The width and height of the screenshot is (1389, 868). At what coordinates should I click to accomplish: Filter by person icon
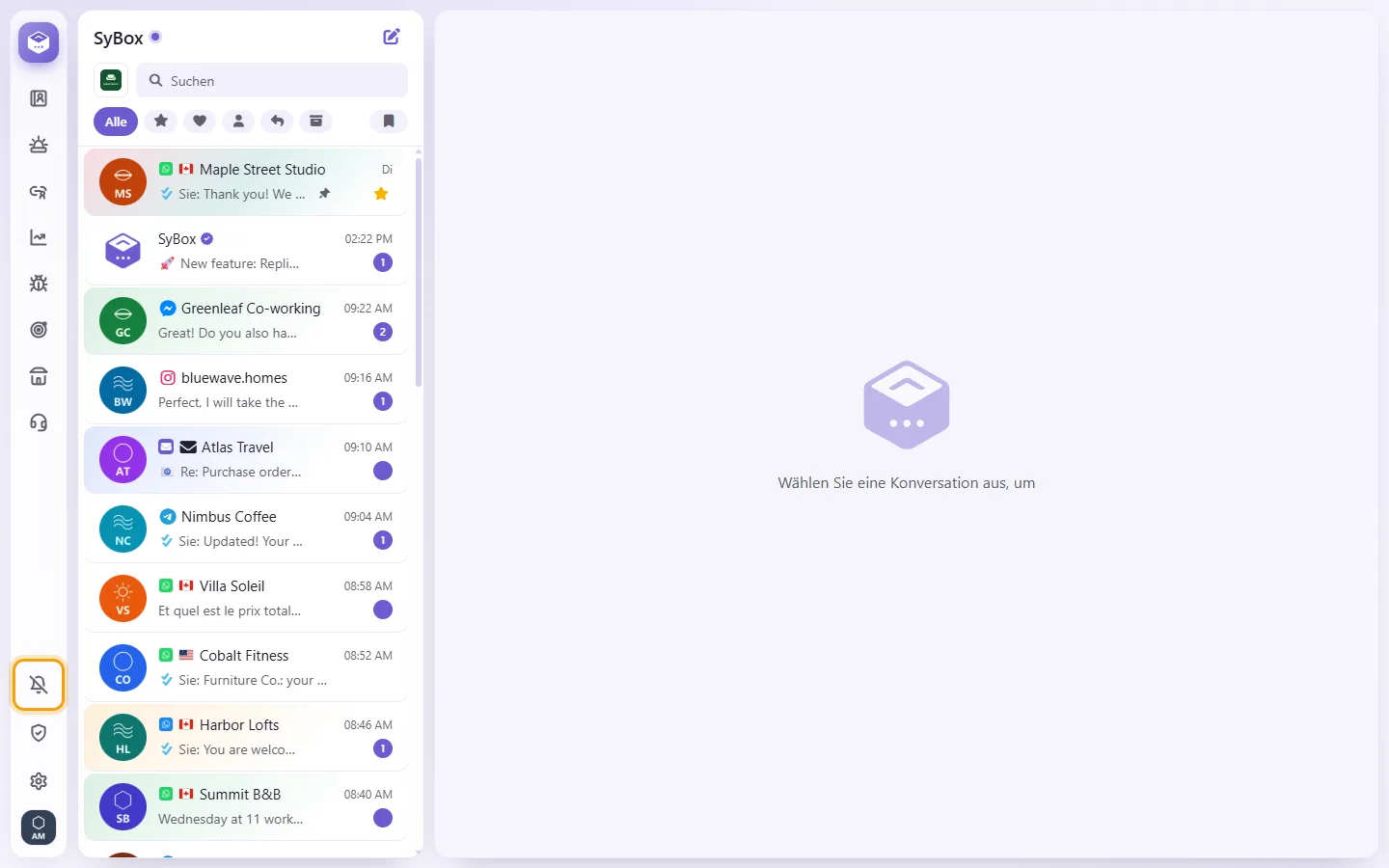point(238,121)
